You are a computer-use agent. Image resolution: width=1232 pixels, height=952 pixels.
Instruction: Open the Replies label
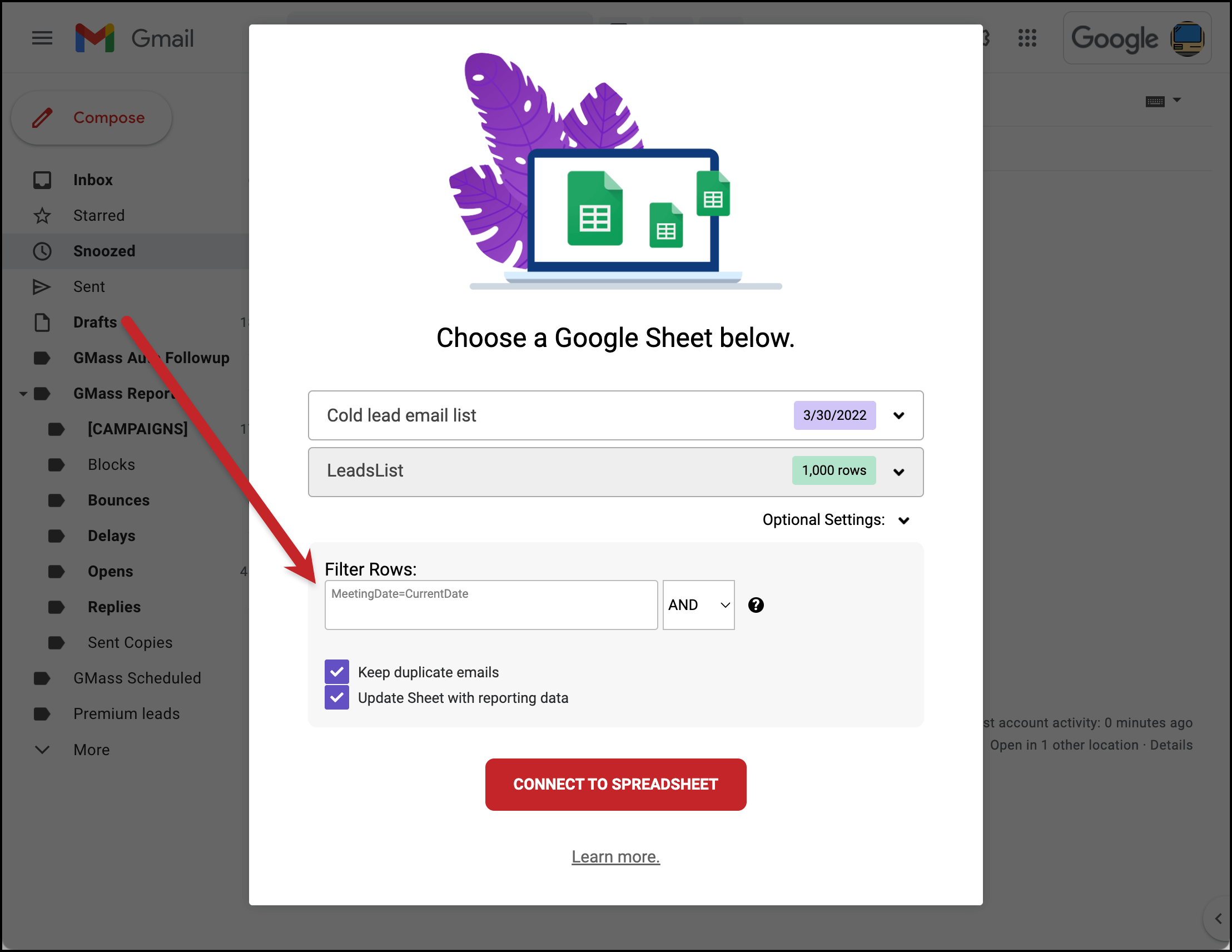[114, 607]
